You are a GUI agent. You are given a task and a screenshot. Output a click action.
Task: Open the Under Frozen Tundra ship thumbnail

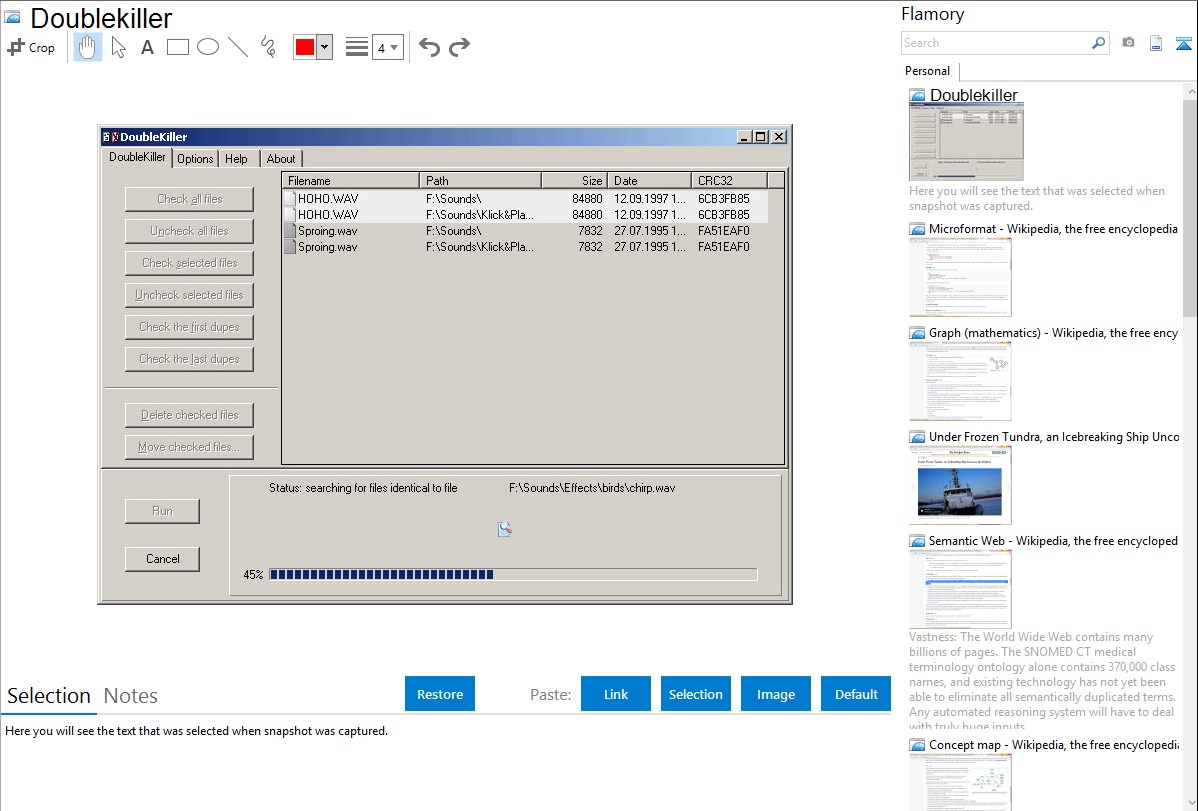click(960, 485)
